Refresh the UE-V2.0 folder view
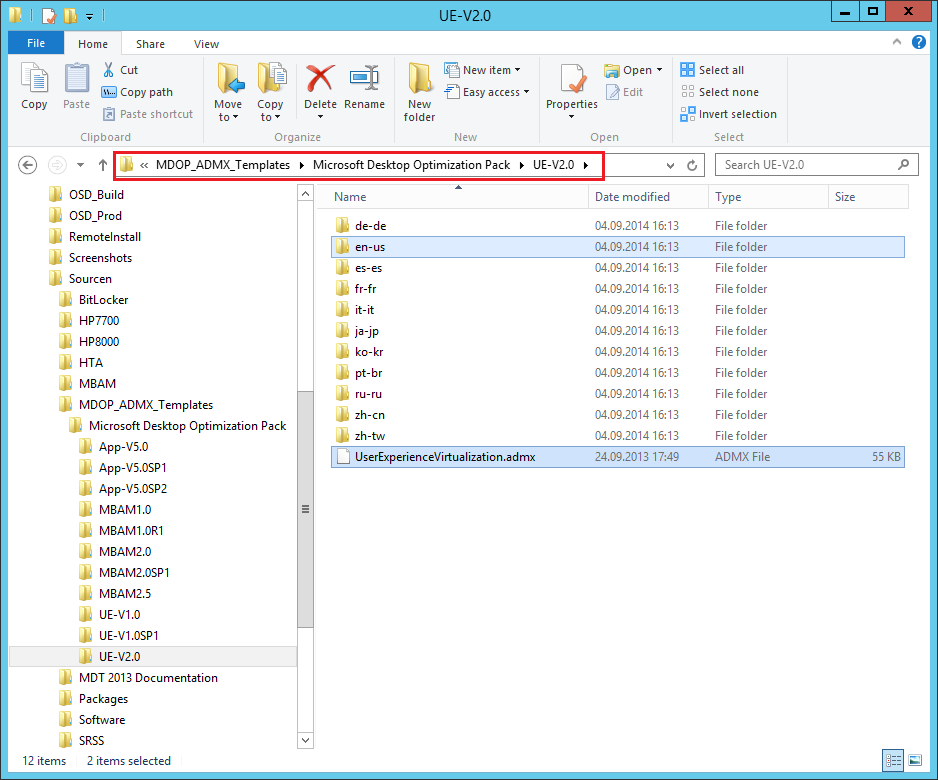Viewport: 938px width, 780px height. click(x=692, y=165)
